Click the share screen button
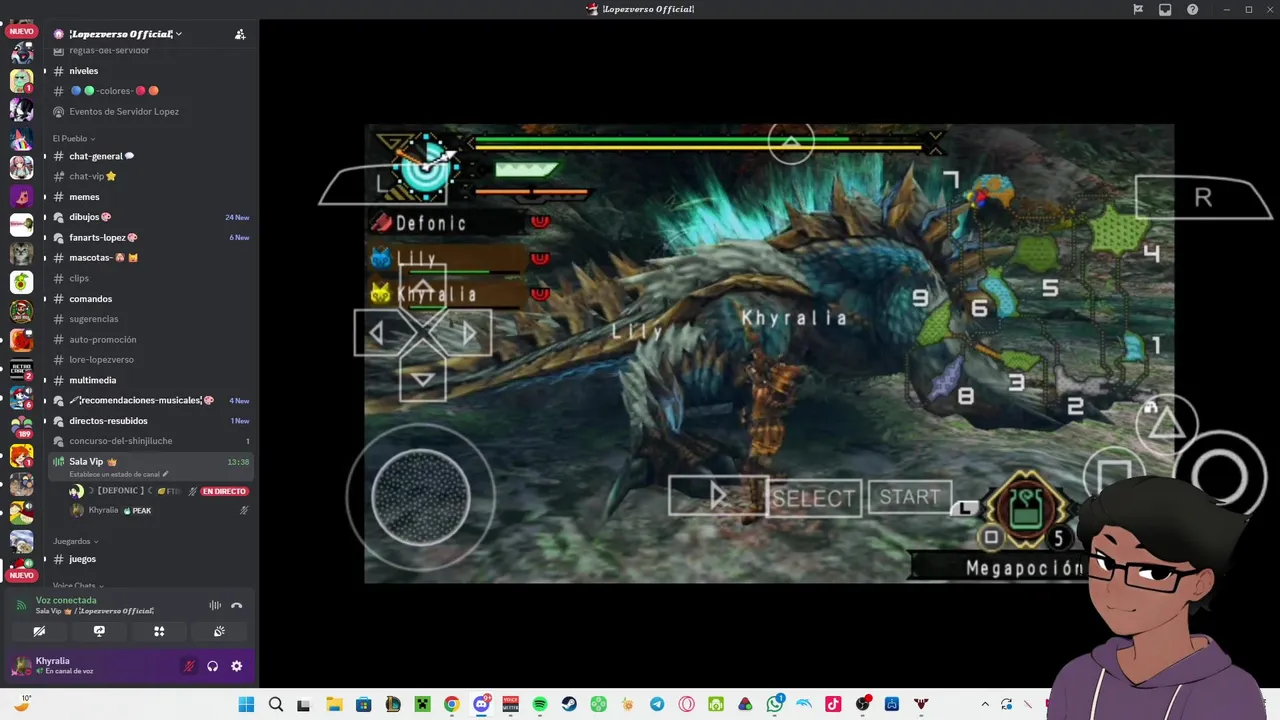The height and width of the screenshot is (720, 1280). click(99, 631)
